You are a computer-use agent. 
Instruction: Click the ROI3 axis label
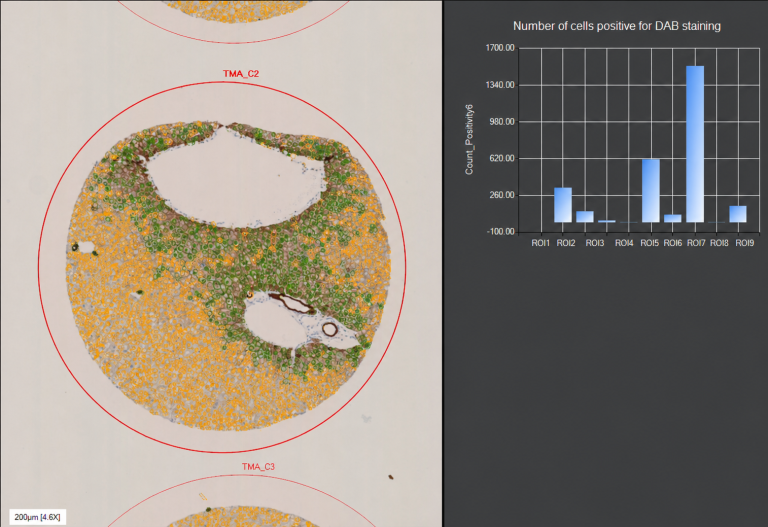pos(595,243)
